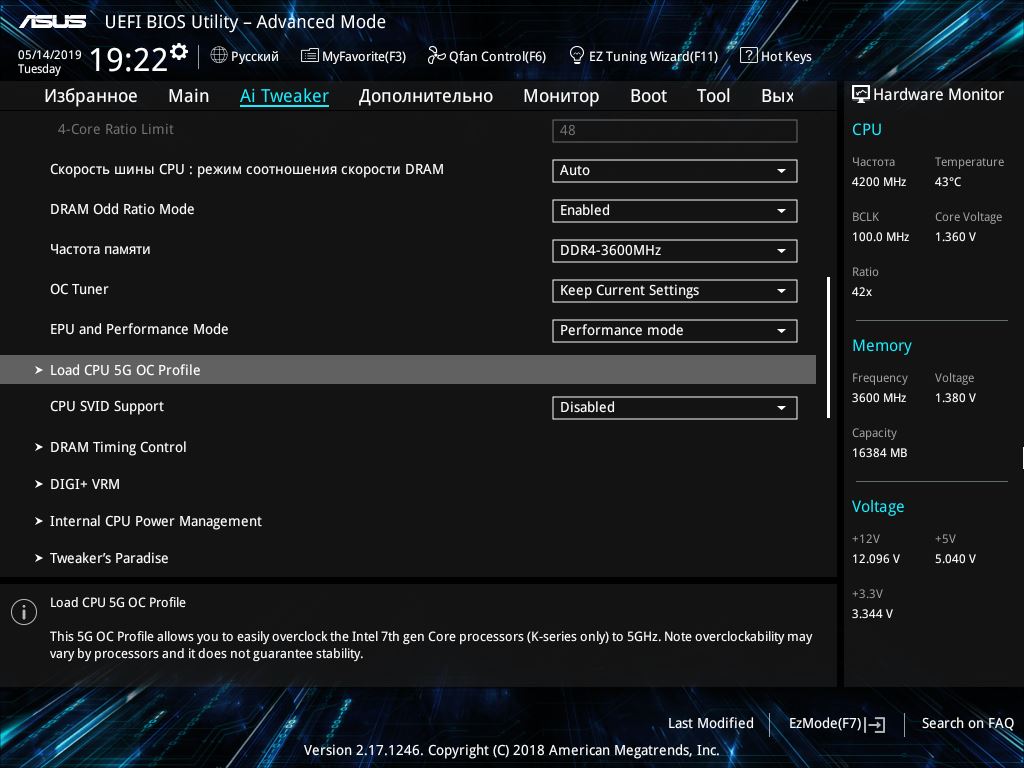
Task: Click the 05/14/2019 date text
Action: click(x=50, y=55)
